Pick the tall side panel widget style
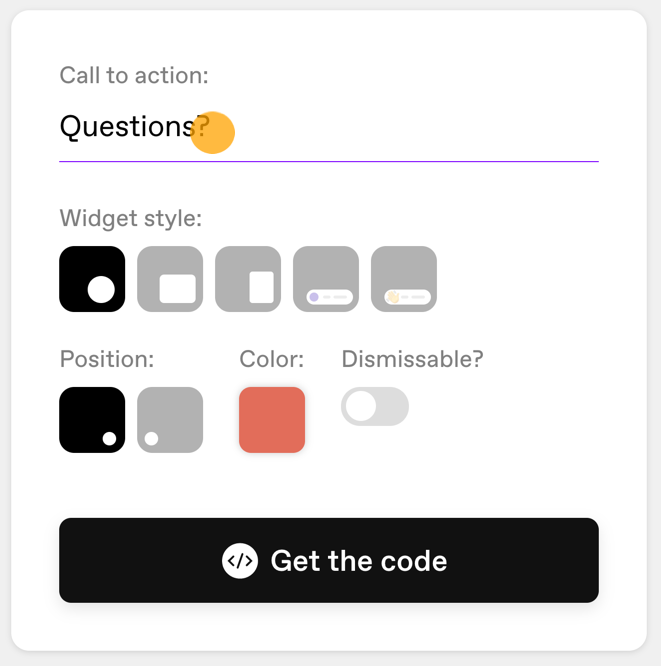This screenshot has width=661, height=666. (248, 279)
